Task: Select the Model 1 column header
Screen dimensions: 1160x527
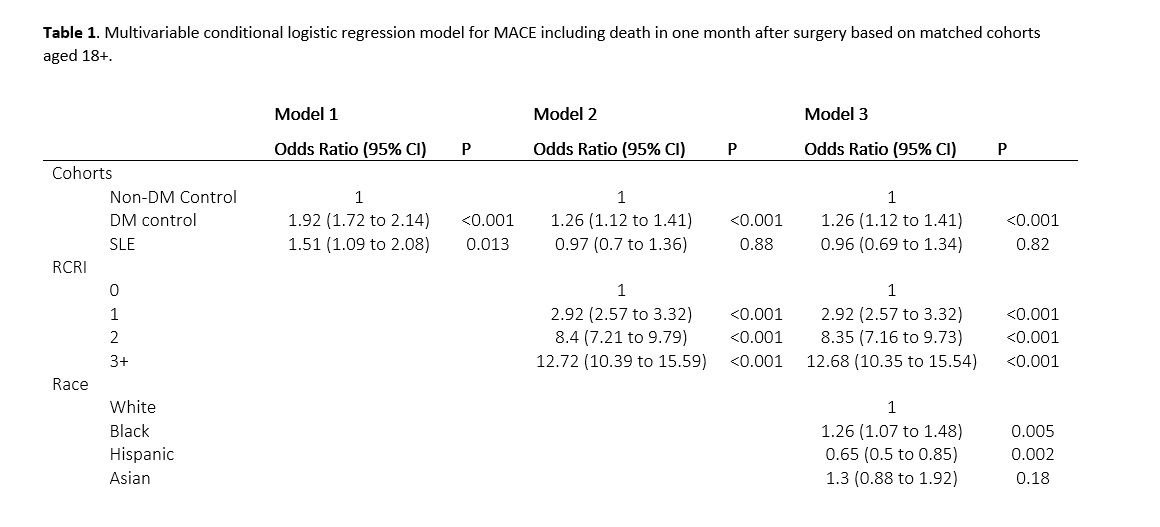Action: point(299,115)
